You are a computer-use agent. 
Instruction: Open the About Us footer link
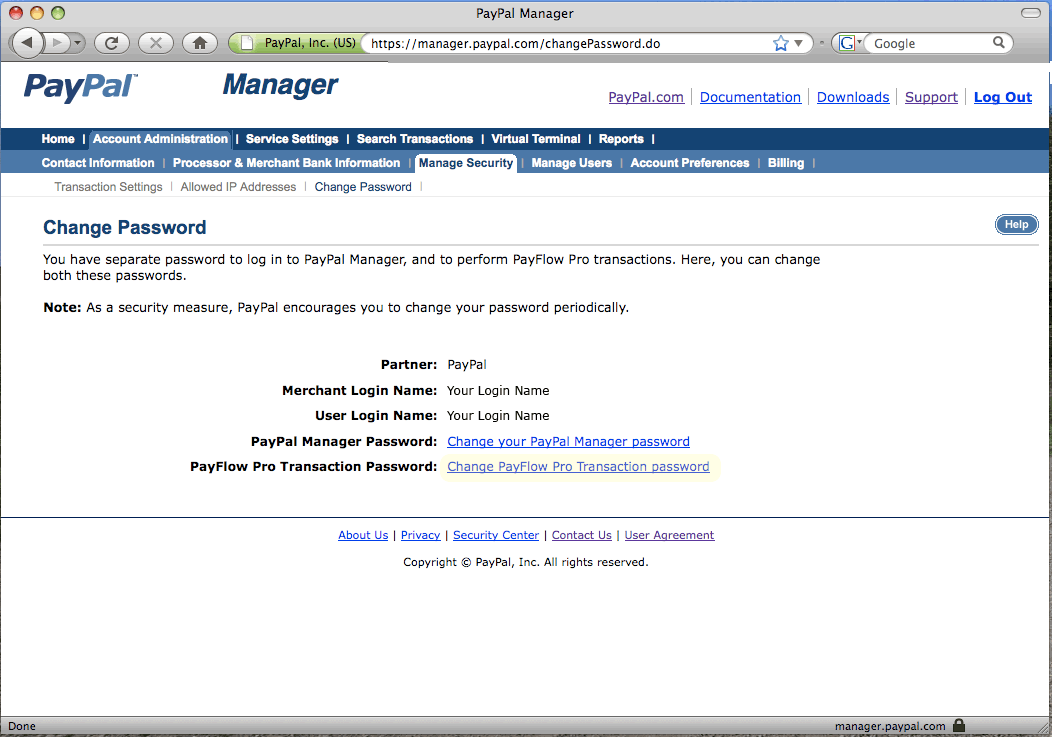tap(363, 535)
